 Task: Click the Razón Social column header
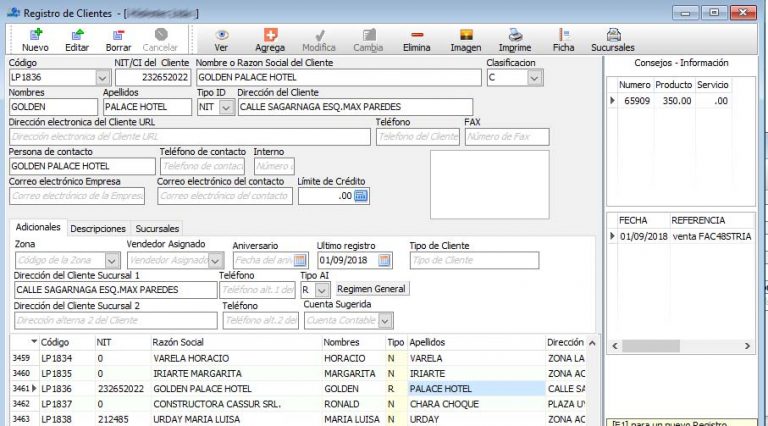(x=236, y=342)
